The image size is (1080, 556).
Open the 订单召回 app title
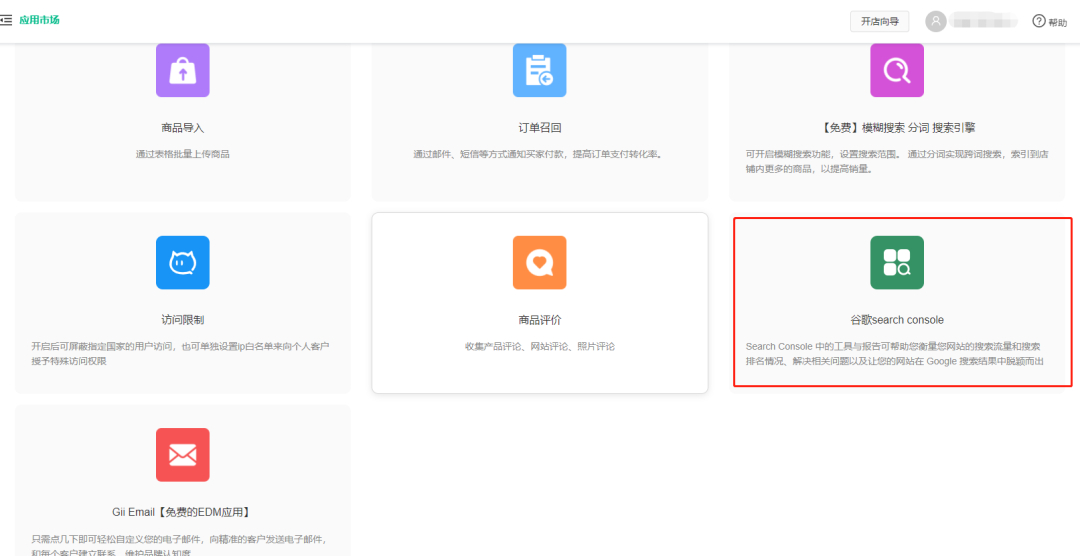[539, 128]
